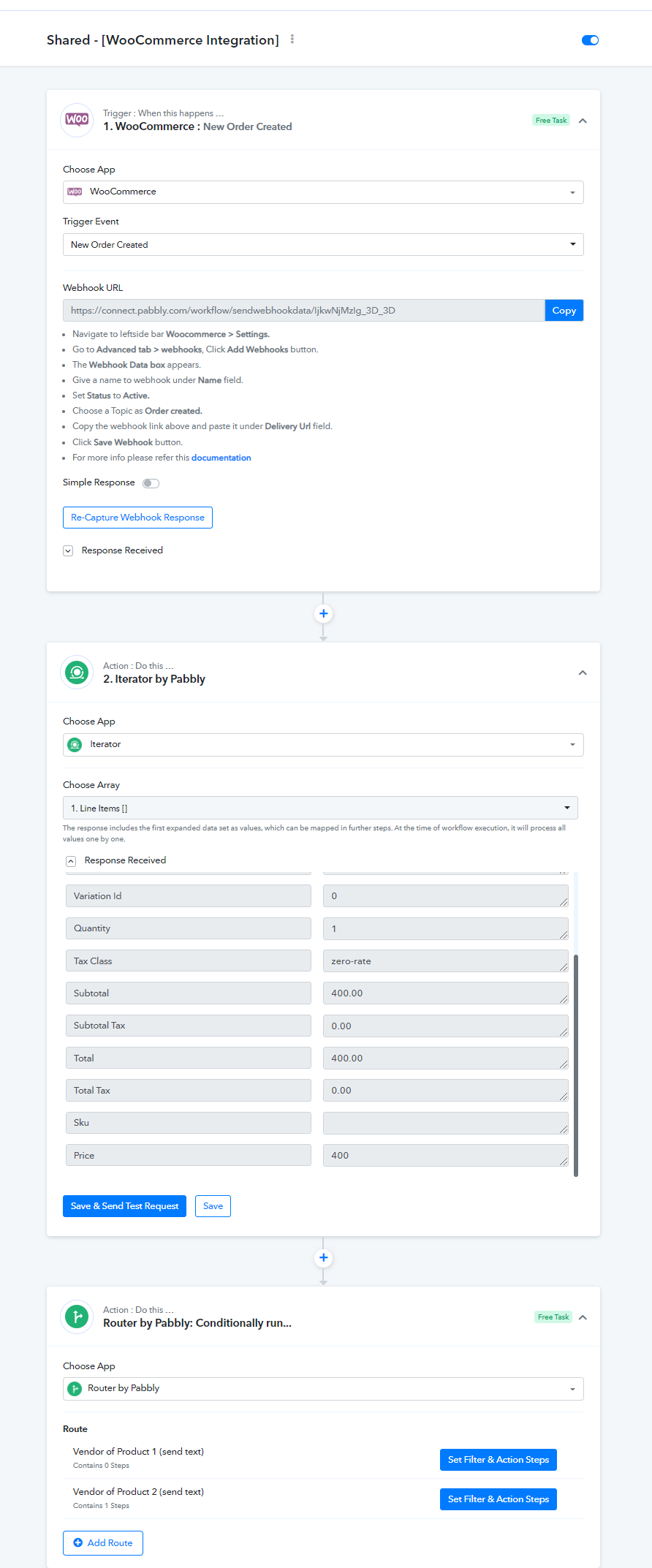652x1568 pixels.
Task: Copy the webhook URL
Action: click(x=564, y=311)
